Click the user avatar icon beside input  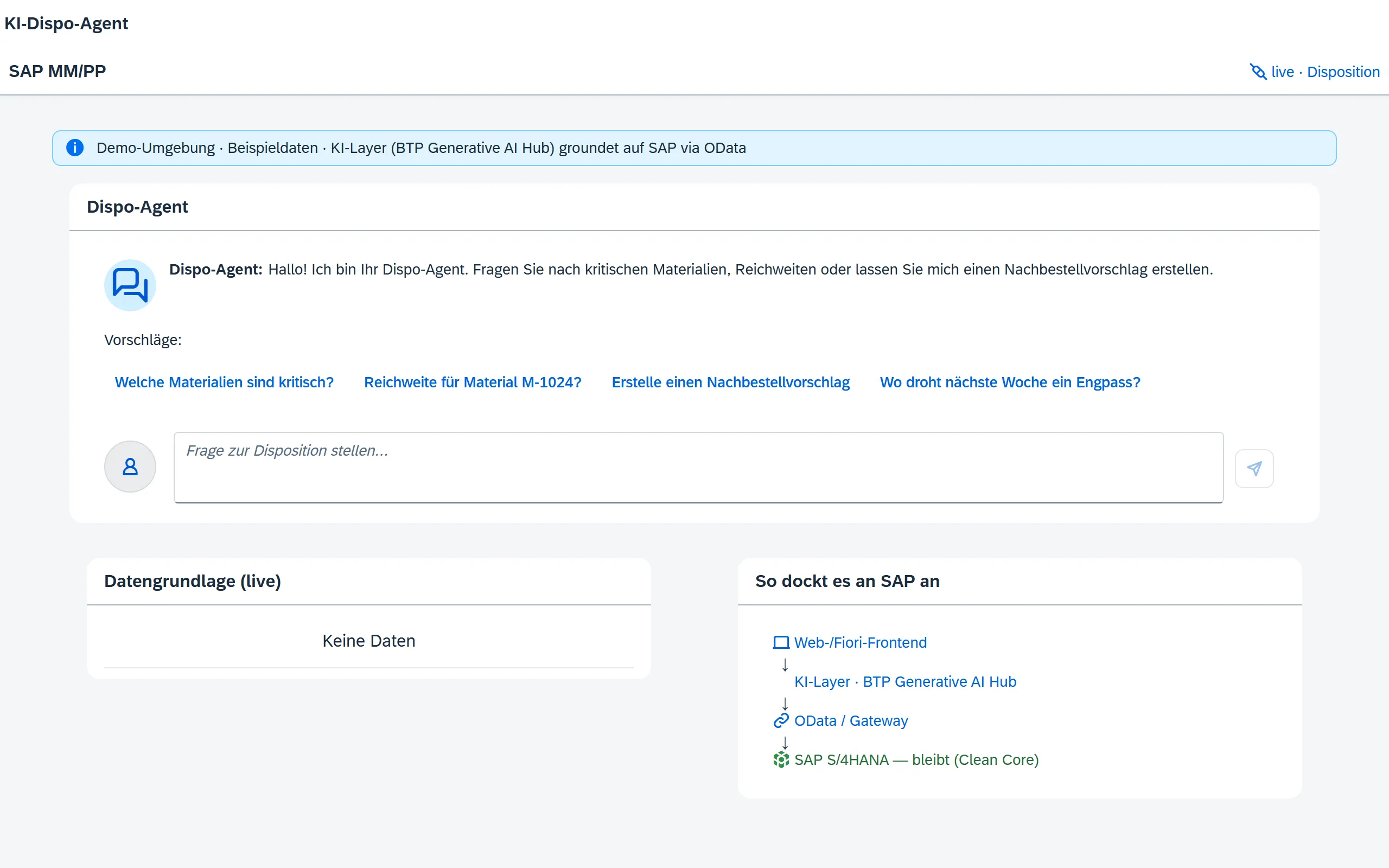pos(130,466)
